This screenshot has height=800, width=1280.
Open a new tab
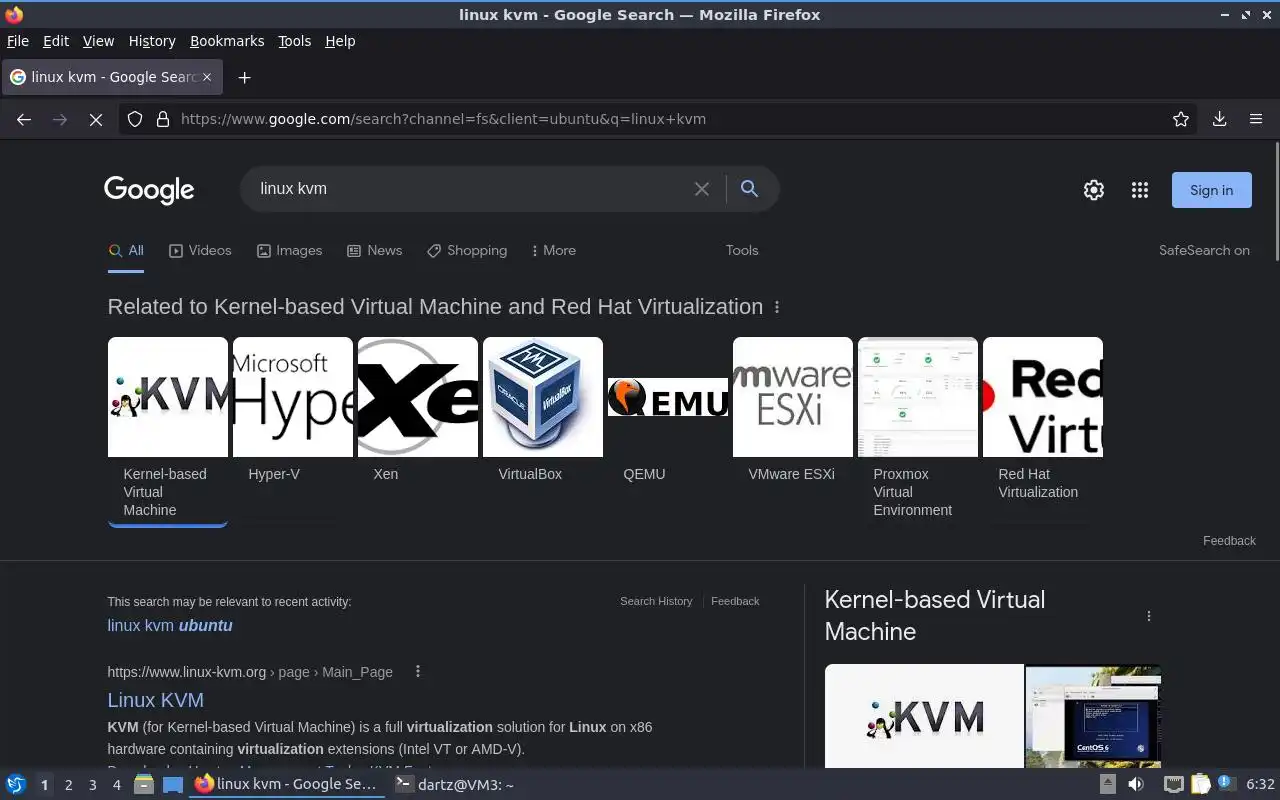[x=244, y=77]
